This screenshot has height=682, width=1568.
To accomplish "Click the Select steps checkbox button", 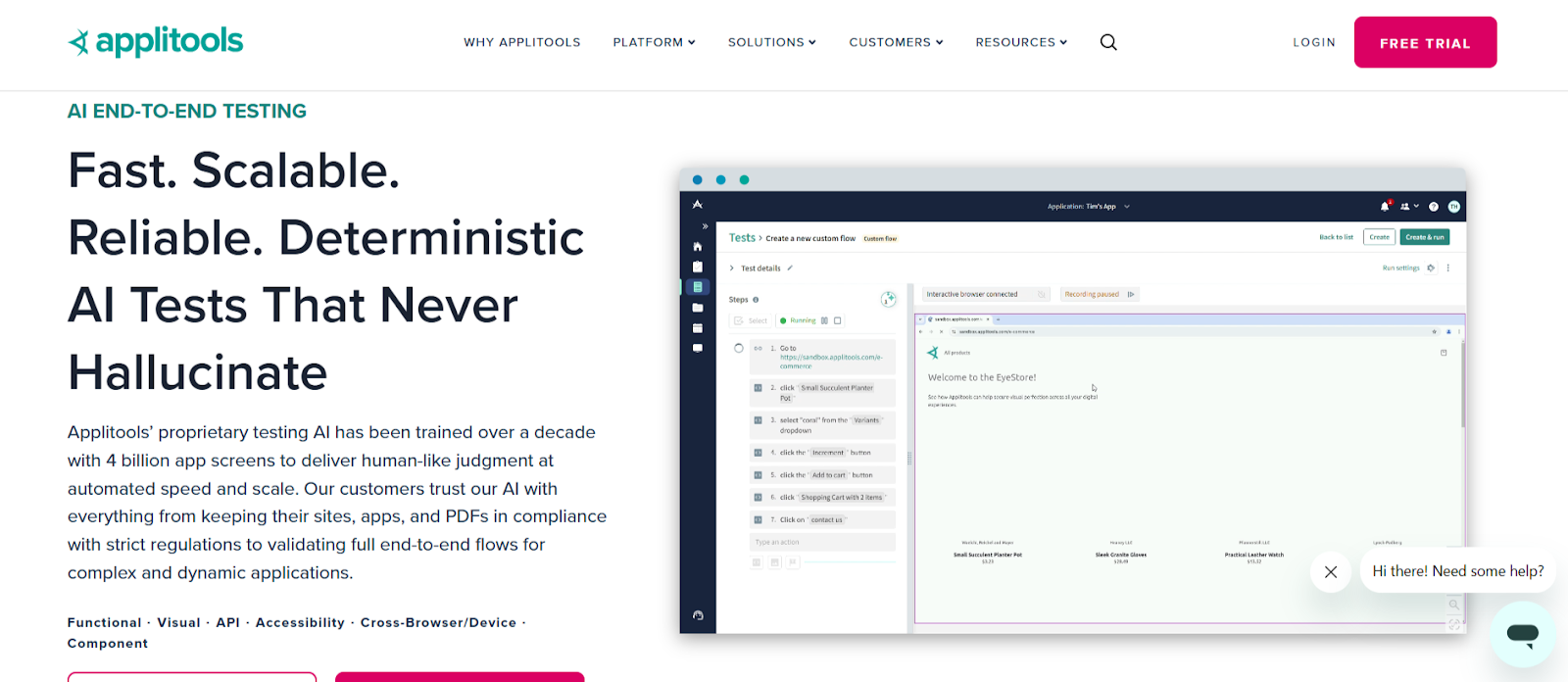I will click(x=751, y=320).
